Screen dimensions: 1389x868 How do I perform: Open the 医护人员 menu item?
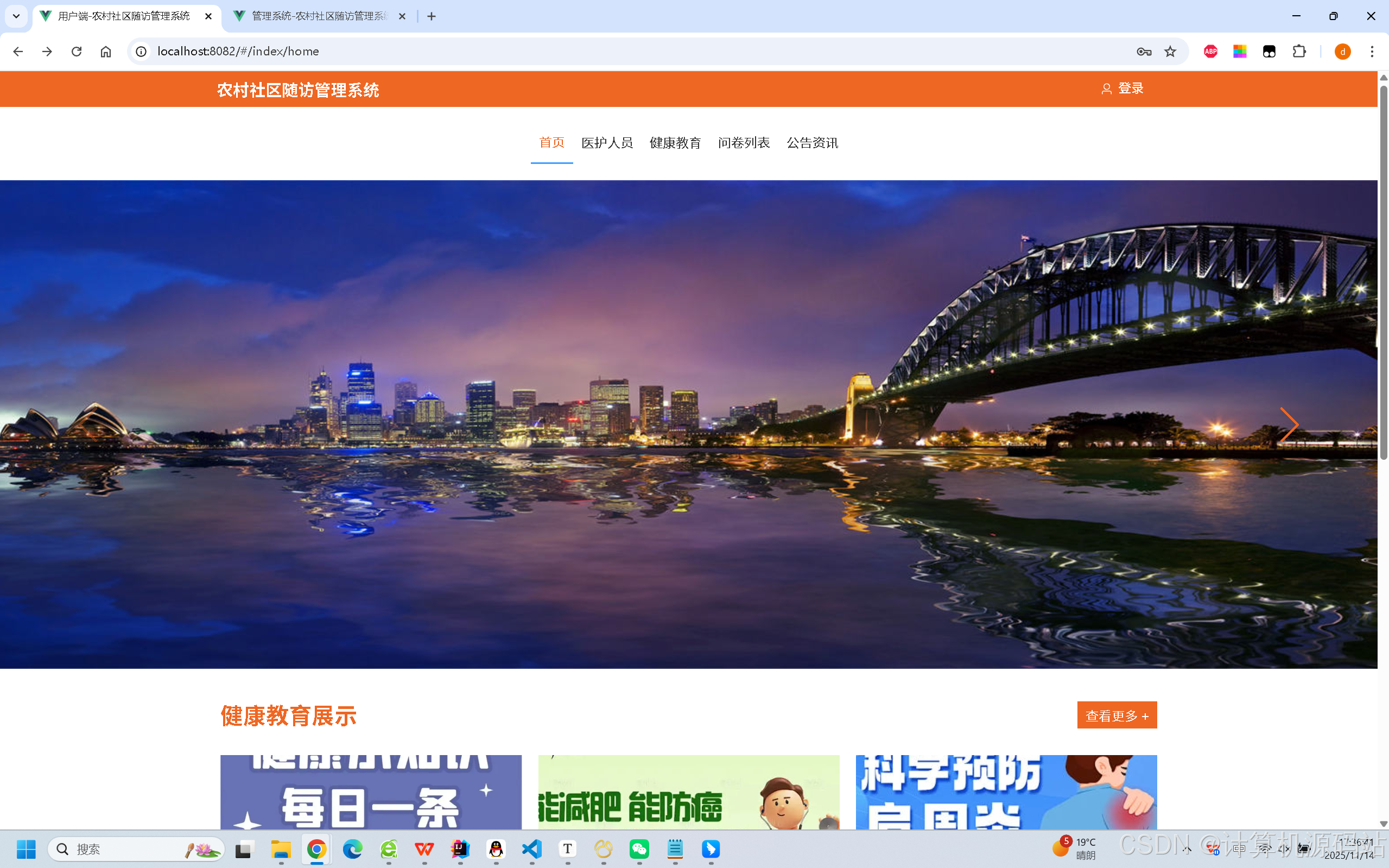607,142
